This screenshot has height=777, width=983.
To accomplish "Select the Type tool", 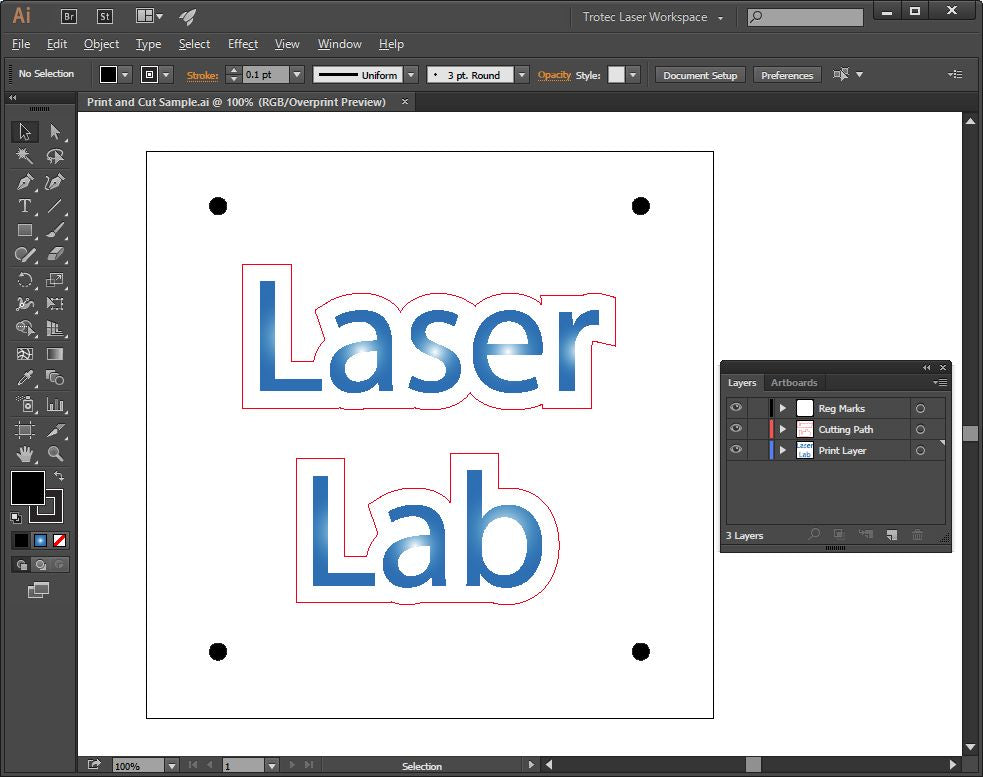I will tap(25, 206).
